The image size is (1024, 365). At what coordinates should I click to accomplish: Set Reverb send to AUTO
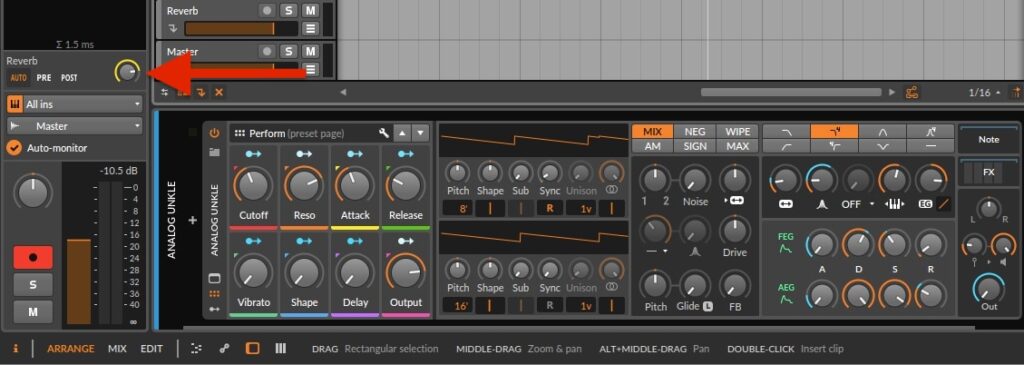pyautogui.click(x=19, y=78)
